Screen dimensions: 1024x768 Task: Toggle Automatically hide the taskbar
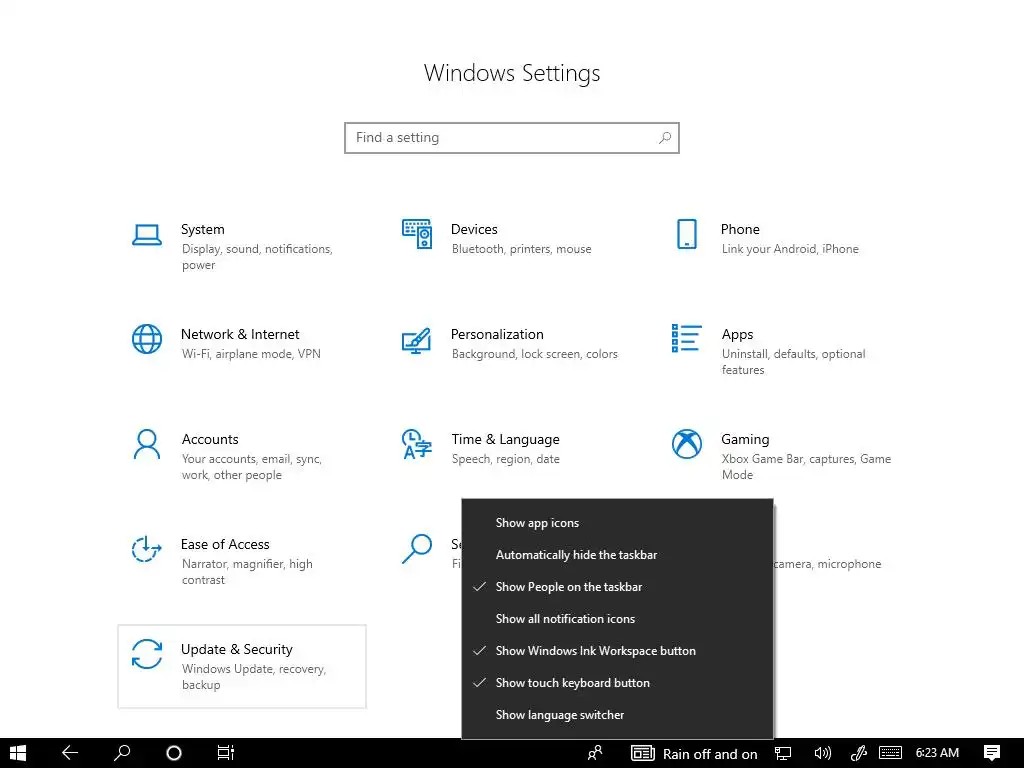click(617, 554)
